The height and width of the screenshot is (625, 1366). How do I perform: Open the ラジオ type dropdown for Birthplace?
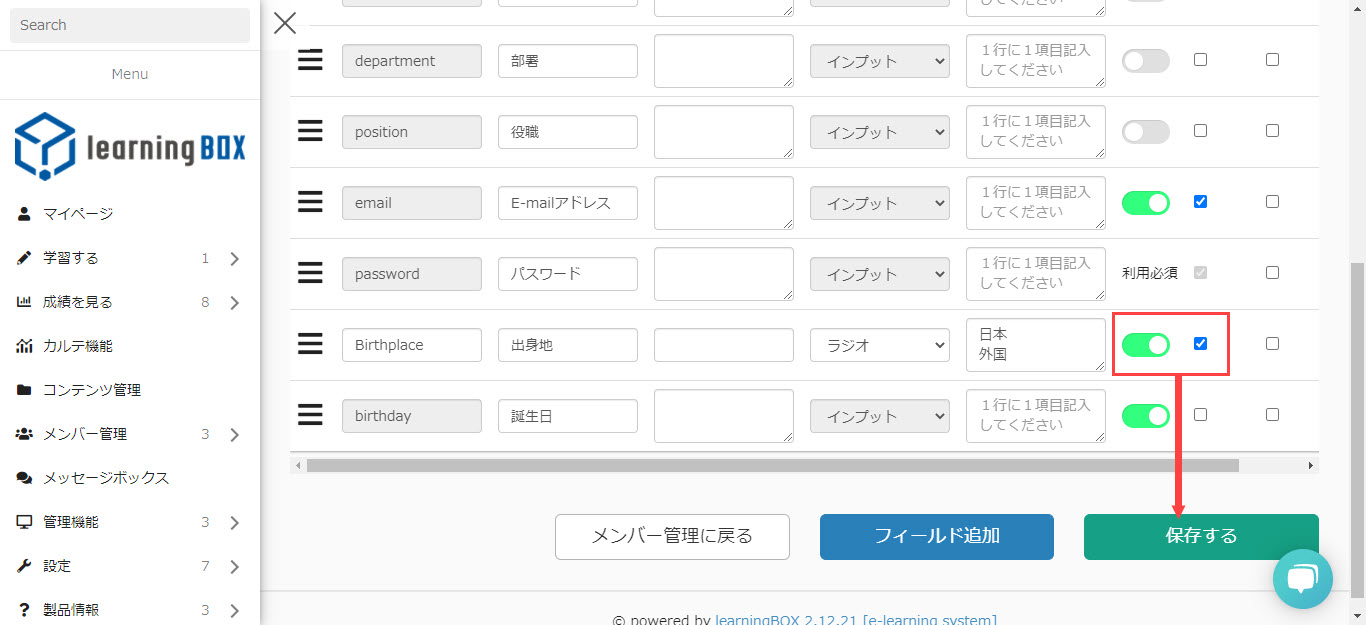tap(879, 345)
